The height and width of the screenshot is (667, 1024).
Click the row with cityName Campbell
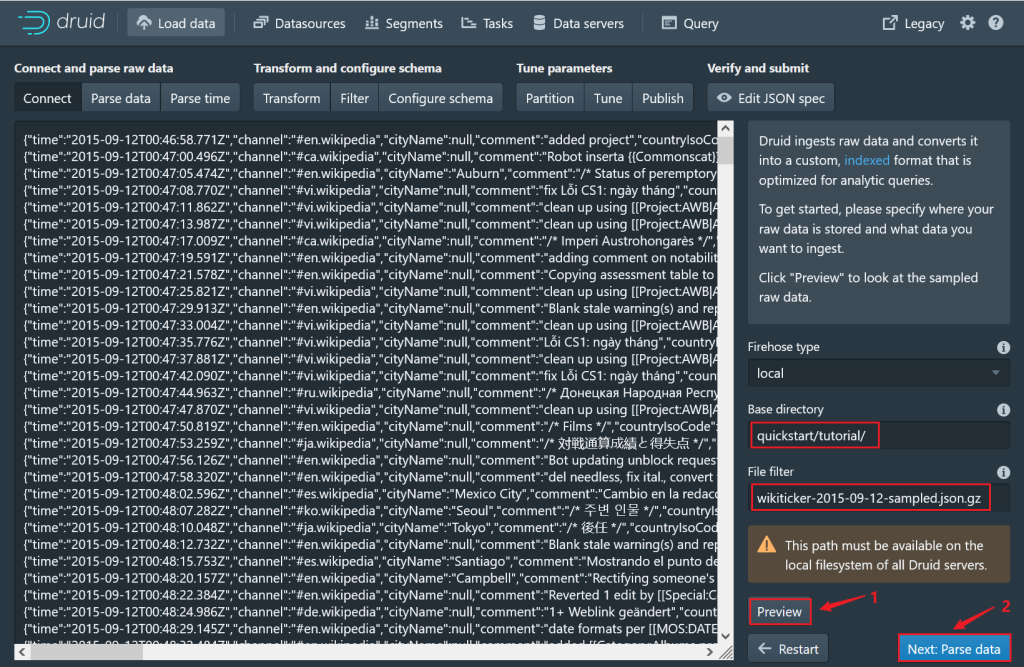point(370,578)
